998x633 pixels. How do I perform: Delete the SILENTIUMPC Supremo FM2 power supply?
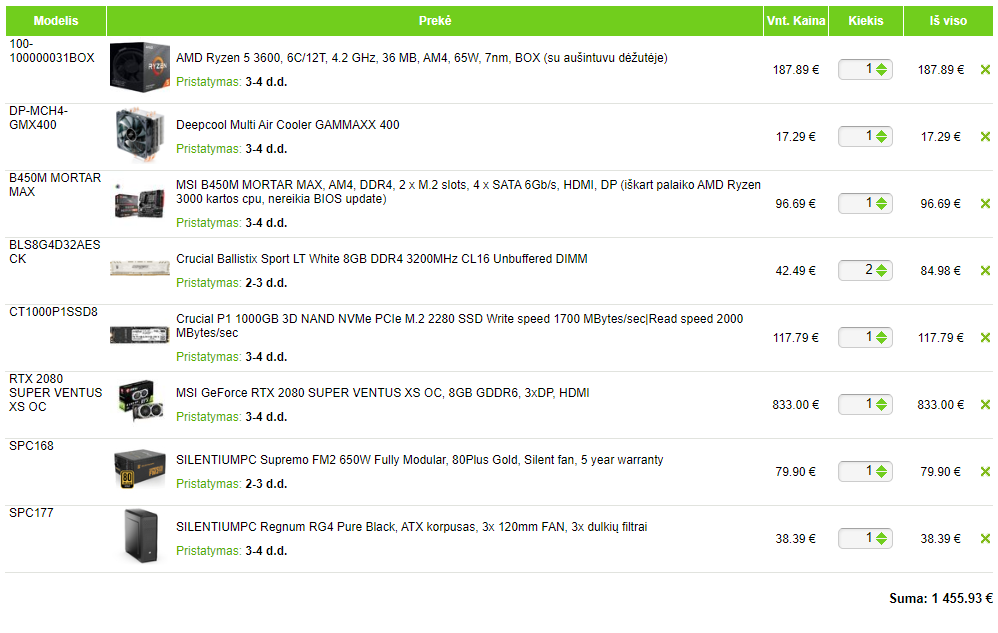(985, 471)
